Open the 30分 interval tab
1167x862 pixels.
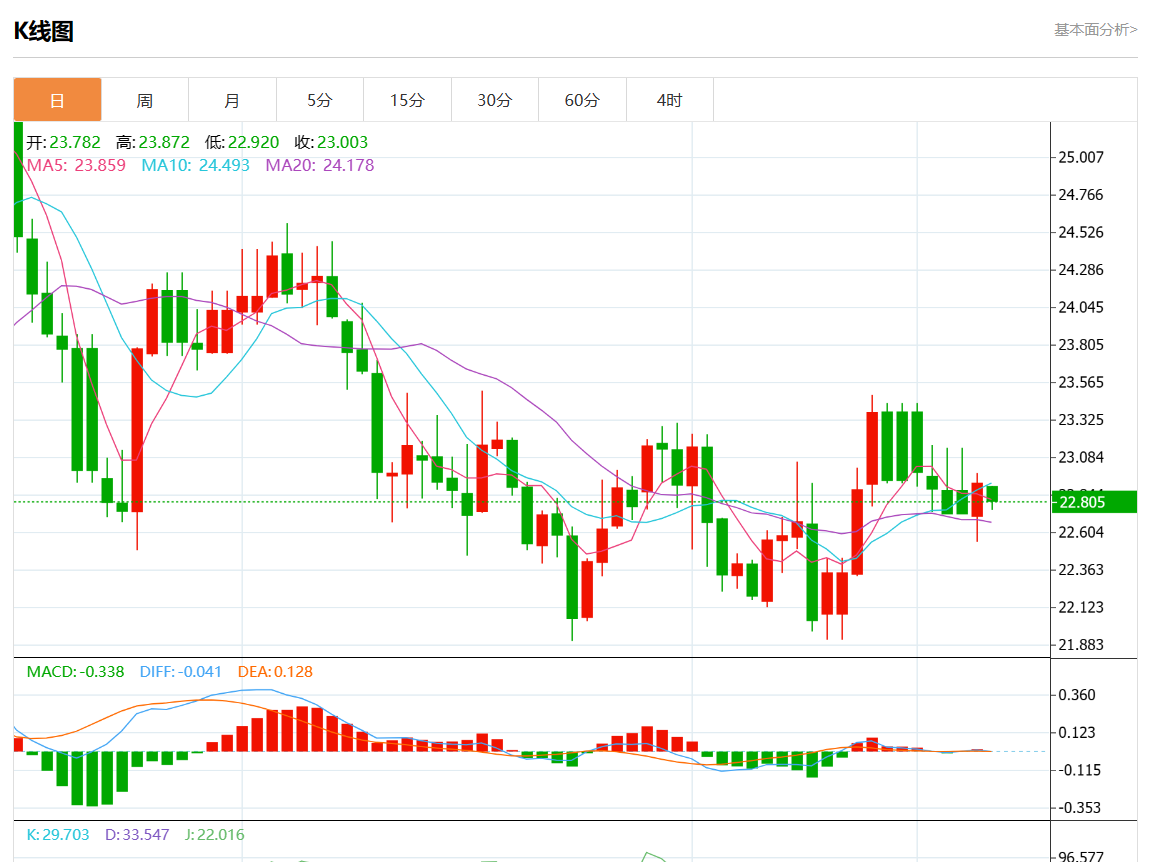pyautogui.click(x=495, y=100)
